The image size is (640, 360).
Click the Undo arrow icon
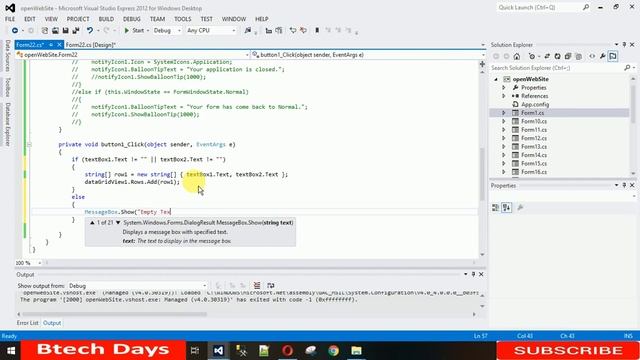(x=89, y=31)
